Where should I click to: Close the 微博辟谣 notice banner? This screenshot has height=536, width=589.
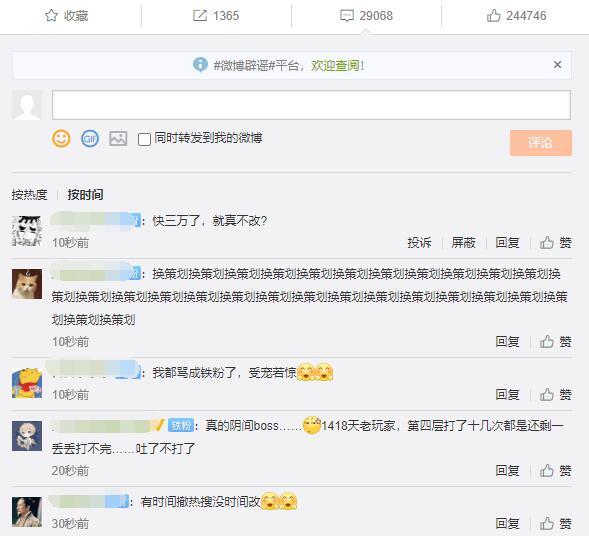pos(557,65)
